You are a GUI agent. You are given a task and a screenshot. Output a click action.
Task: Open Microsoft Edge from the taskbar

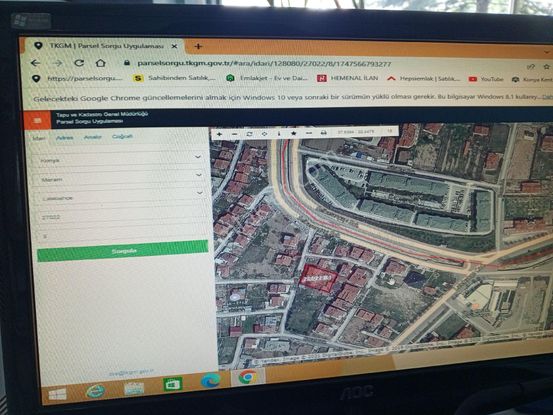coord(211,381)
